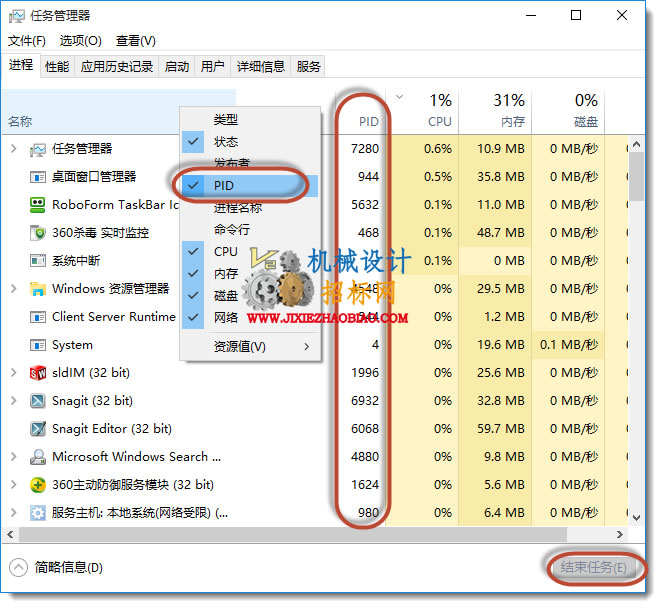Expand the 360主动防御服务模块 row
Screen dimensions: 661x608
13,485
